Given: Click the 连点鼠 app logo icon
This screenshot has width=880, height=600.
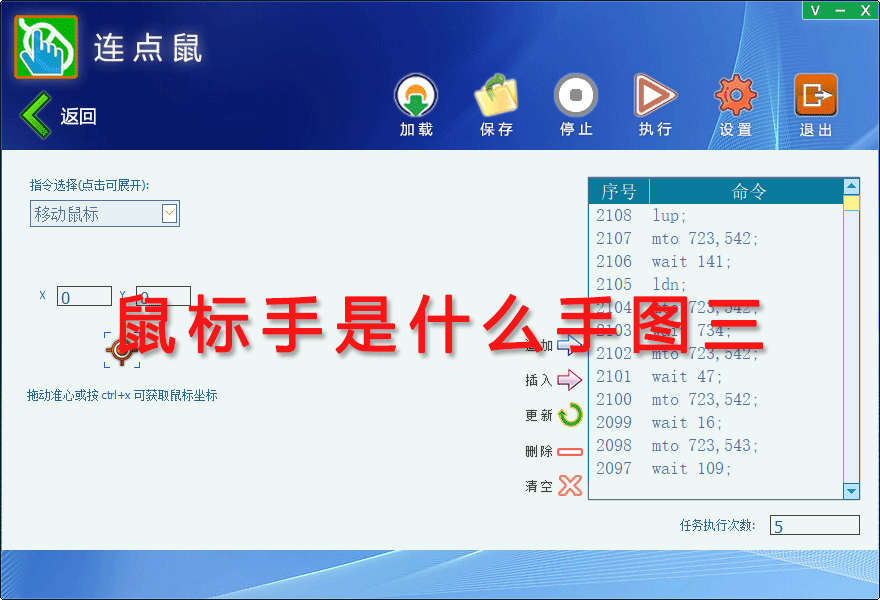Looking at the screenshot, I should pos(46,47).
